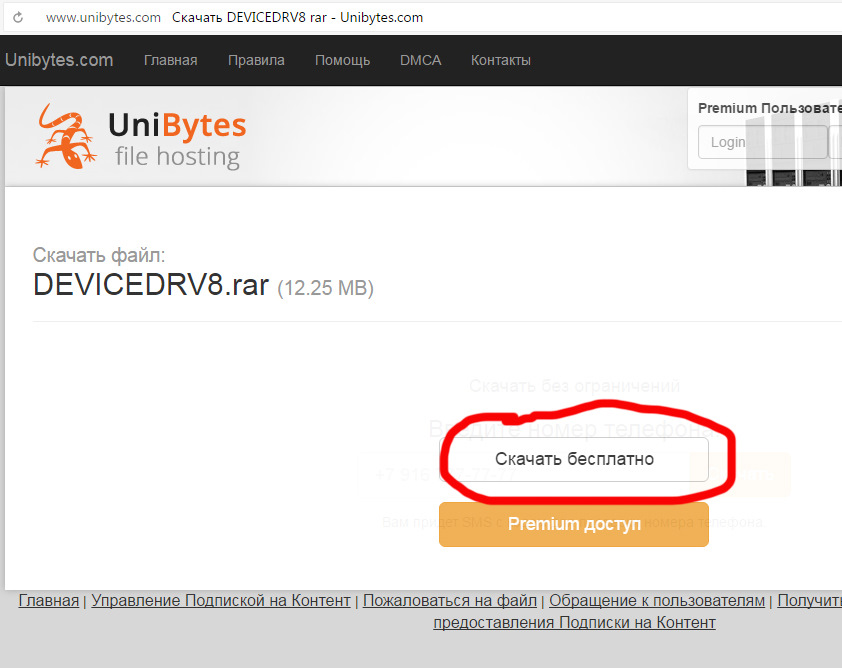This screenshot has height=668, width=842.
Task: Open the Помощь menu item
Action: (x=343, y=60)
